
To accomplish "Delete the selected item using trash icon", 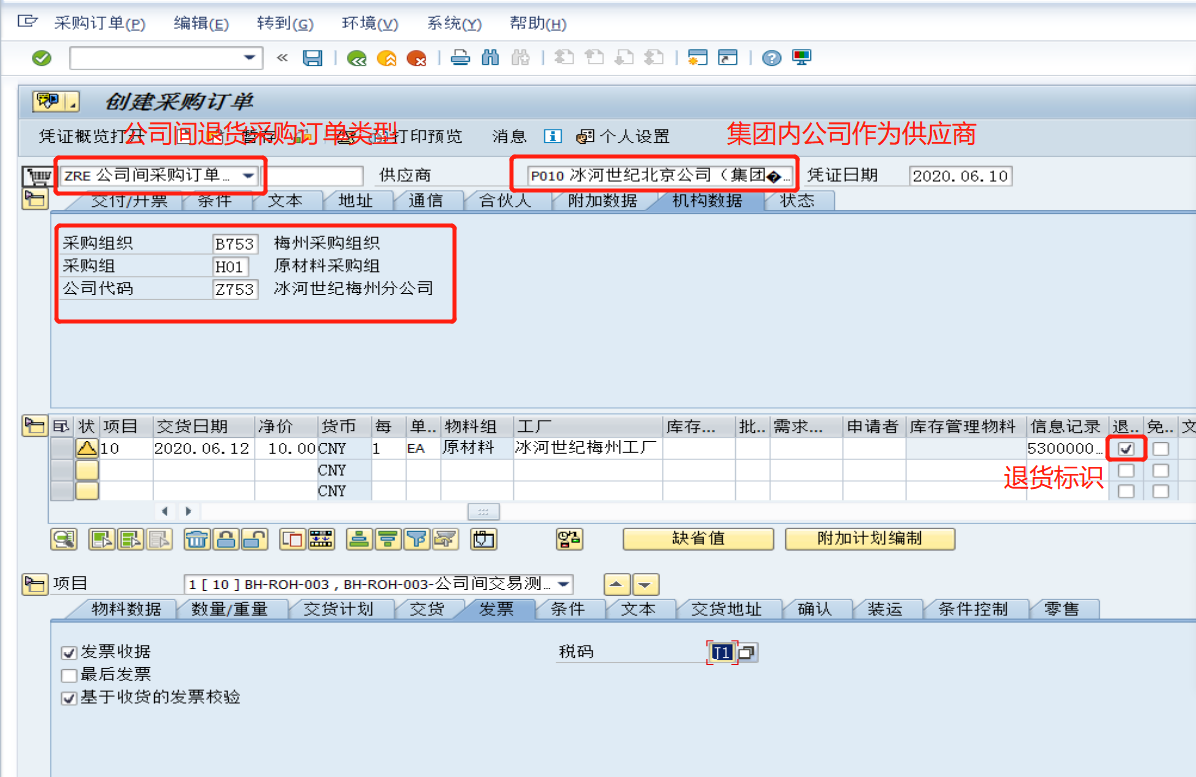I will coord(197,539).
